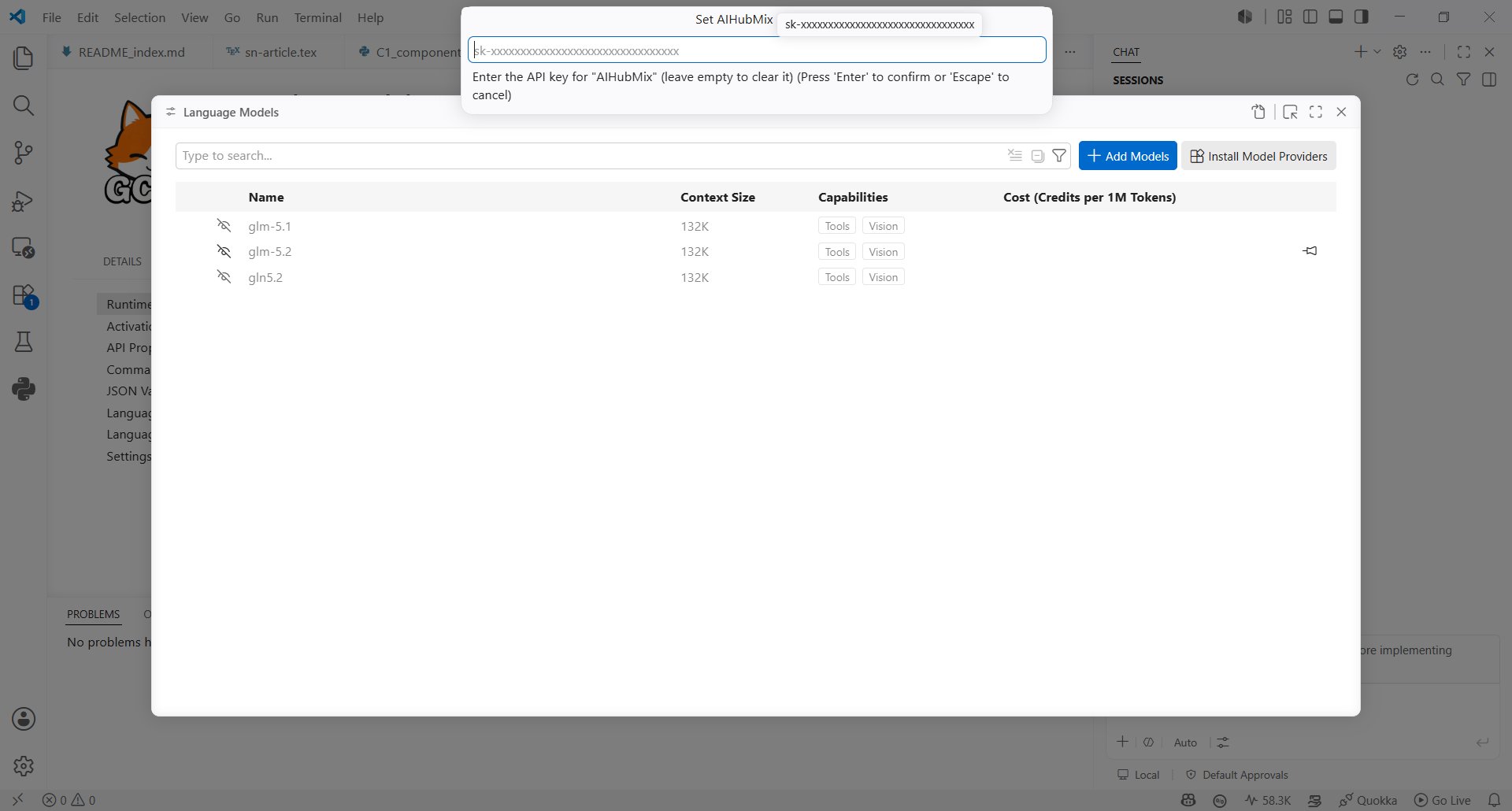Screen dimensions: 1512x811
Task: Close the Language Models dialog
Action: coord(1342,112)
